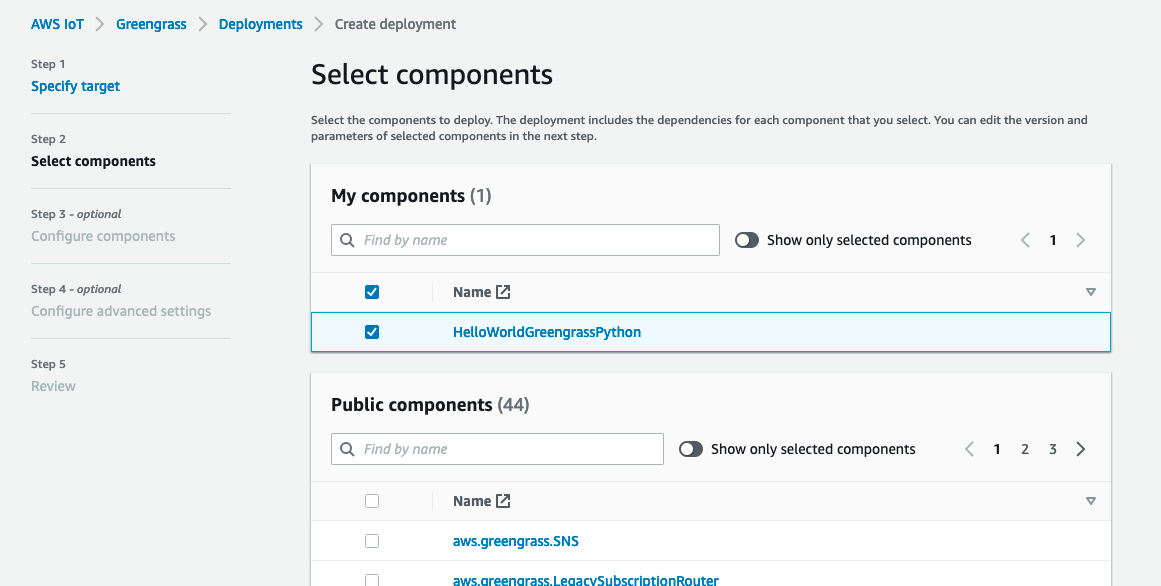The width and height of the screenshot is (1161, 586).
Task: Enable Show only selected components in My components
Action: point(747,240)
